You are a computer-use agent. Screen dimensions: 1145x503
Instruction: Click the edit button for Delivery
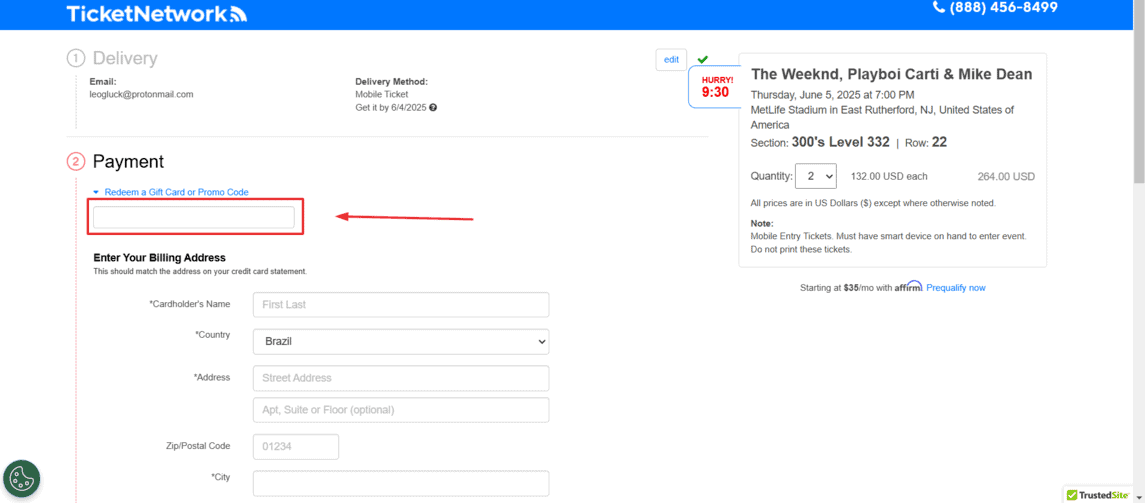[671, 60]
